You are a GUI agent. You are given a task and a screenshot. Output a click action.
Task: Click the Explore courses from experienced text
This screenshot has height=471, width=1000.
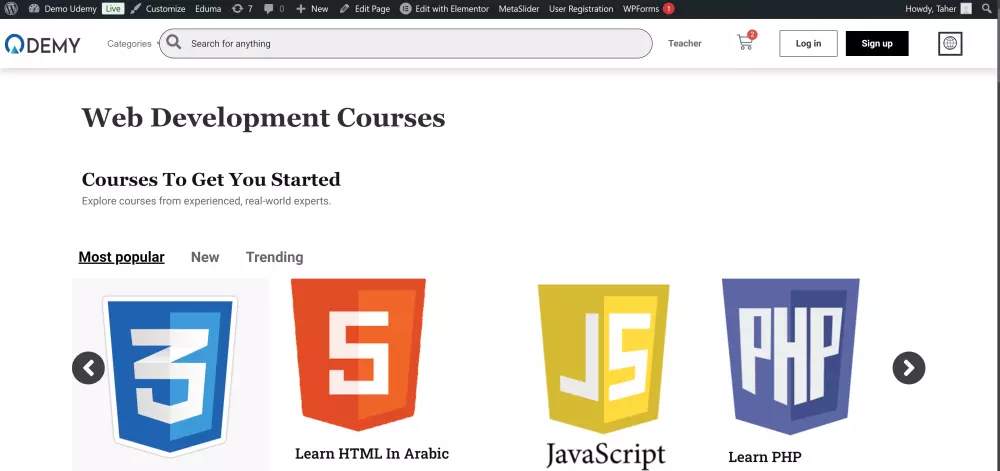207,201
